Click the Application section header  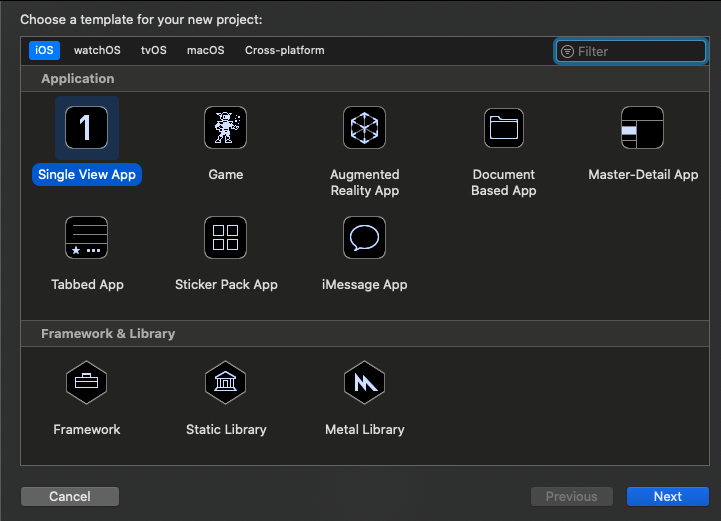click(78, 79)
